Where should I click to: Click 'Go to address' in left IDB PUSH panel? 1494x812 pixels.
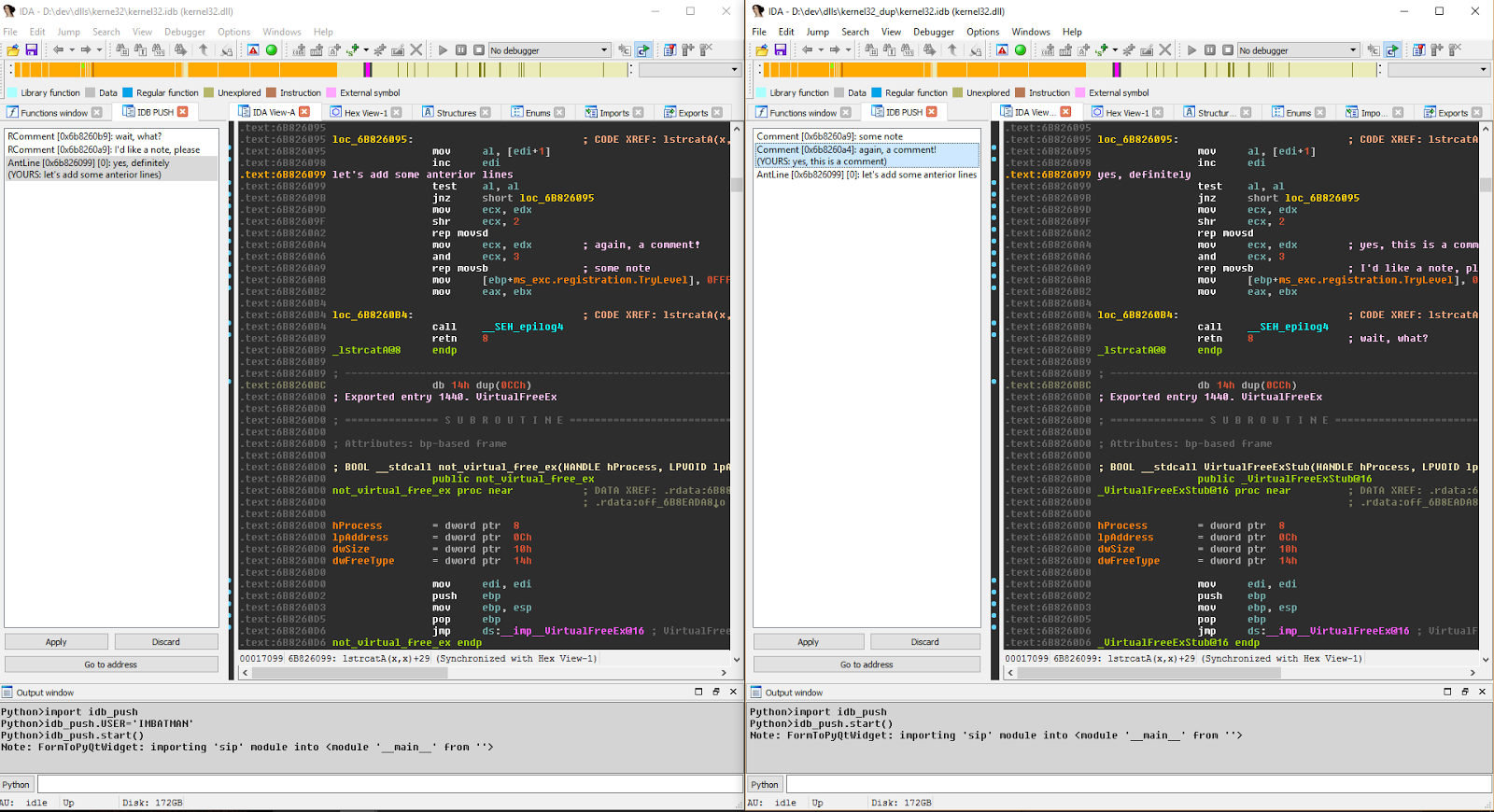(111, 665)
